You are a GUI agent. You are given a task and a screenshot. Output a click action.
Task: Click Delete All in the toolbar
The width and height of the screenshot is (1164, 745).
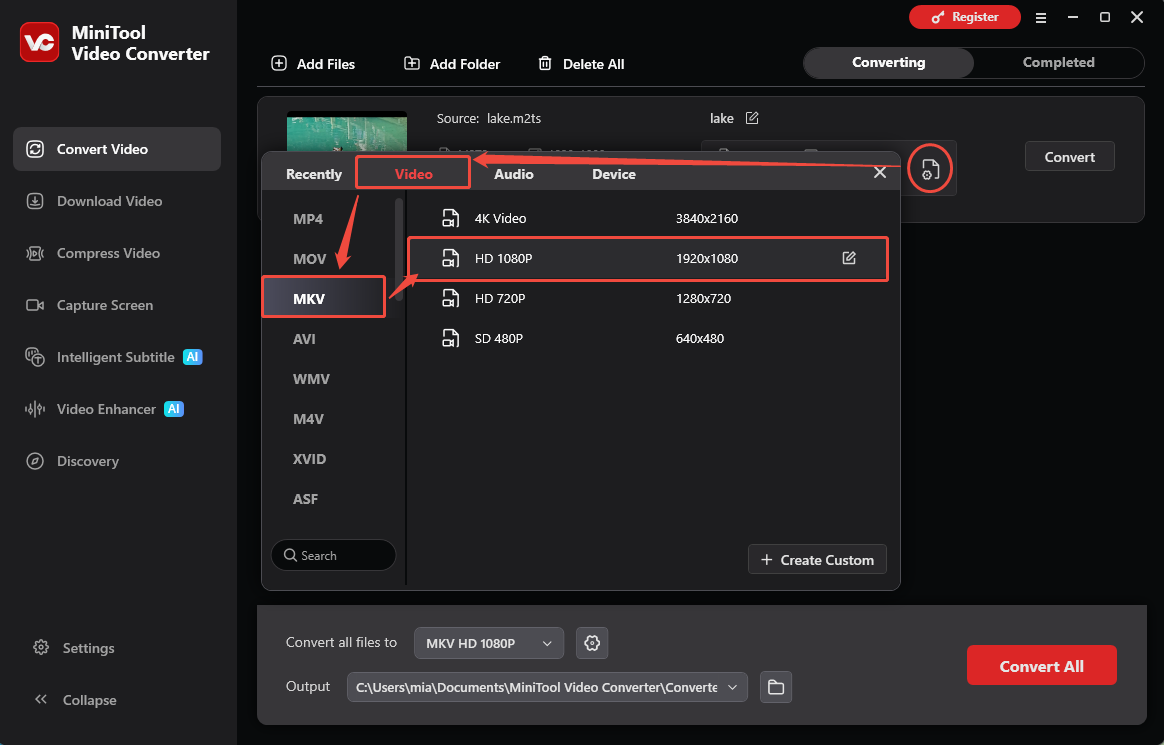pyautogui.click(x=581, y=64)
